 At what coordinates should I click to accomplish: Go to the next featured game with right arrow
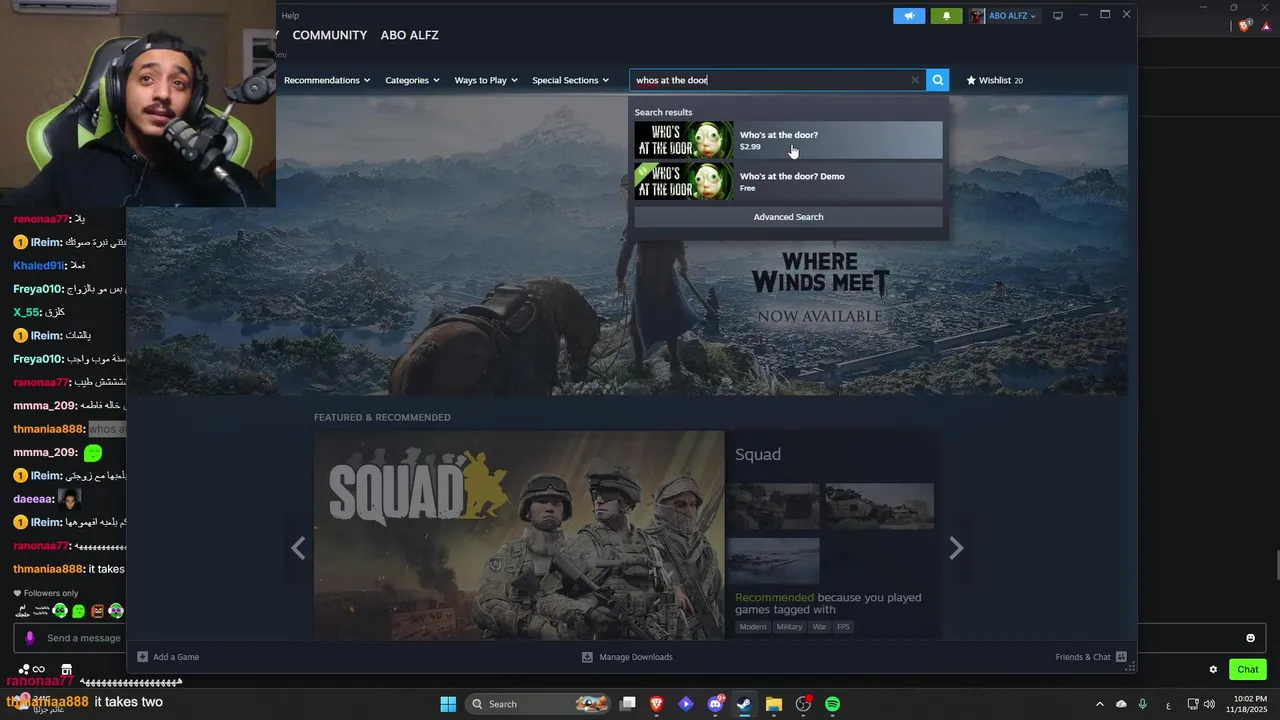(956, 548)
